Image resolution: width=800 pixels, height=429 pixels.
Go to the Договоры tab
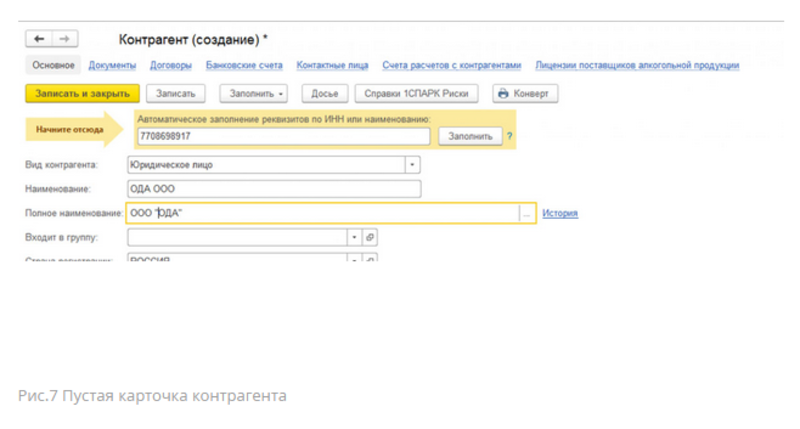pyautogui.click(x=171, y=66)
